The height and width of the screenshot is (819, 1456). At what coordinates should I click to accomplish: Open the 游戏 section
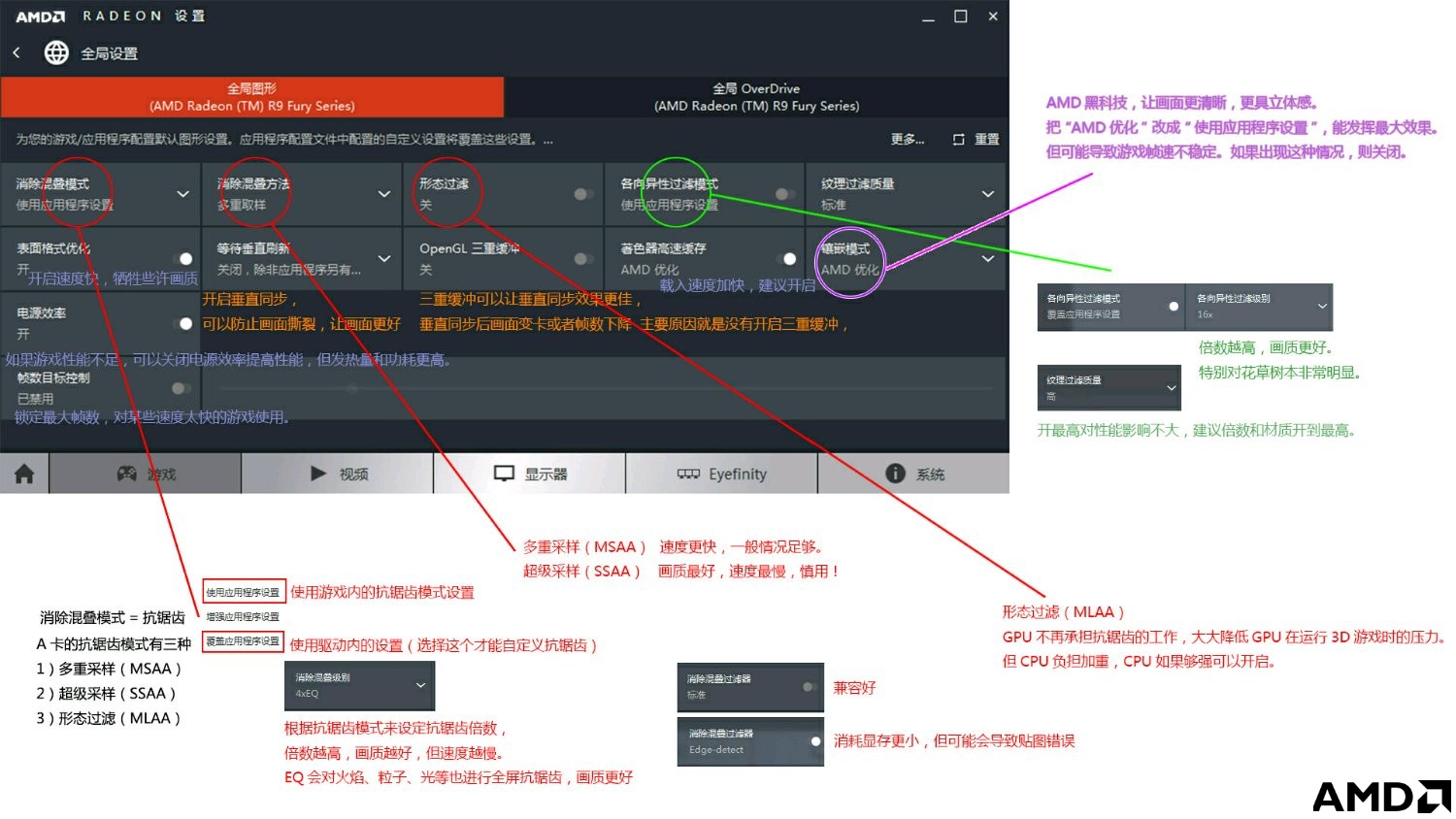tap(146, 474)
